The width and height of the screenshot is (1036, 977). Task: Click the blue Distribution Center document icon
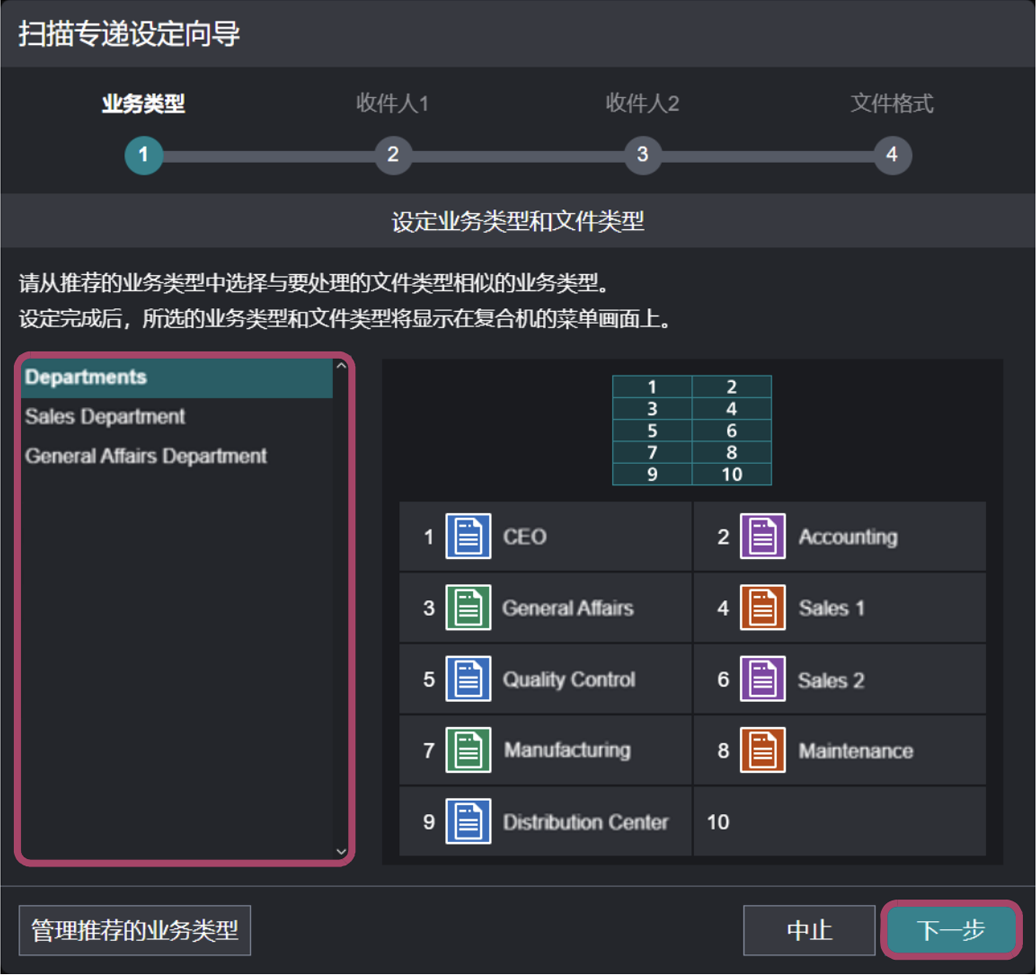[x=468, y=822]
